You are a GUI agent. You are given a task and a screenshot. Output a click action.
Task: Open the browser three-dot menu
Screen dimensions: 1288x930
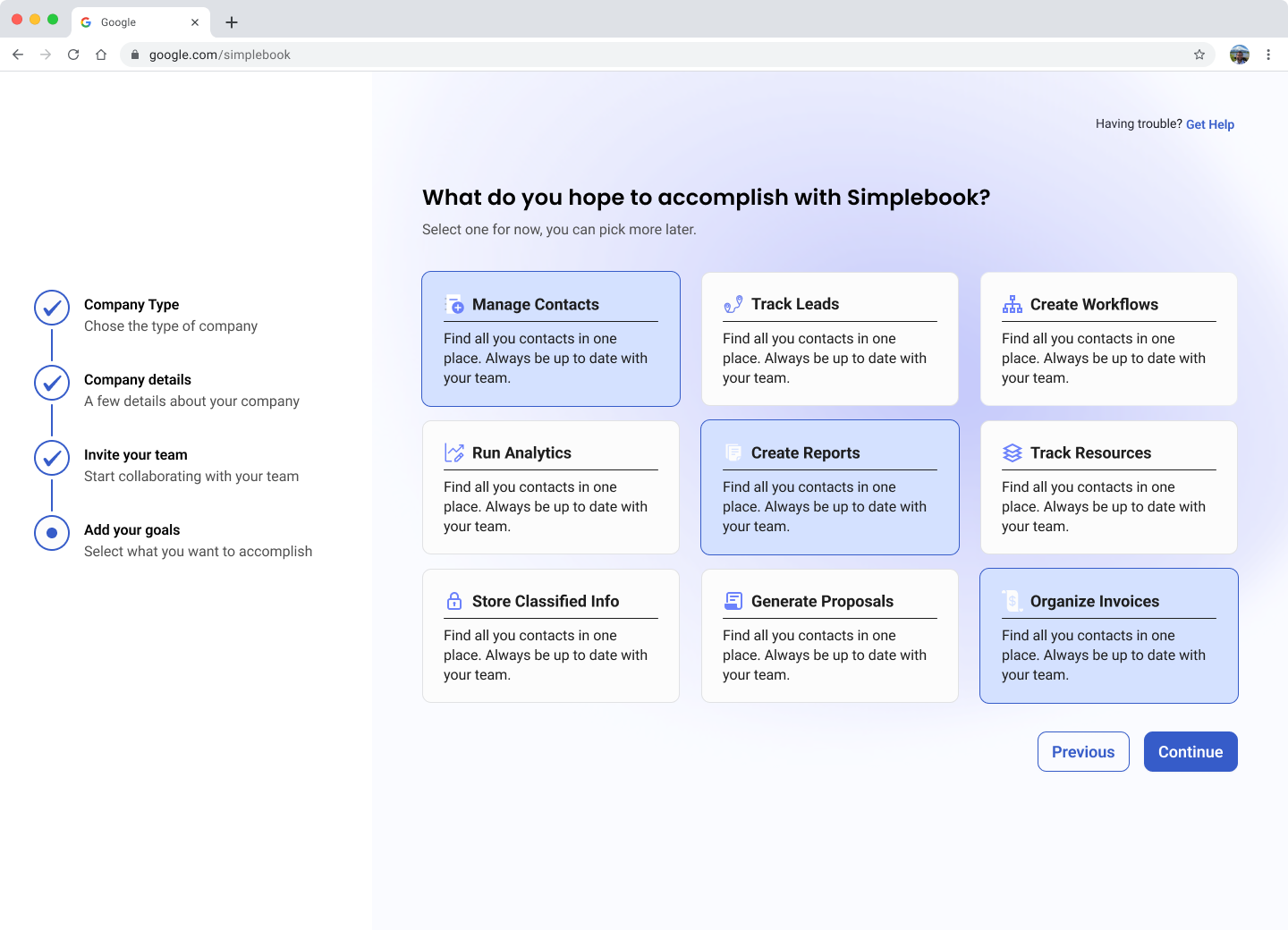click(x=1268, y=55)
